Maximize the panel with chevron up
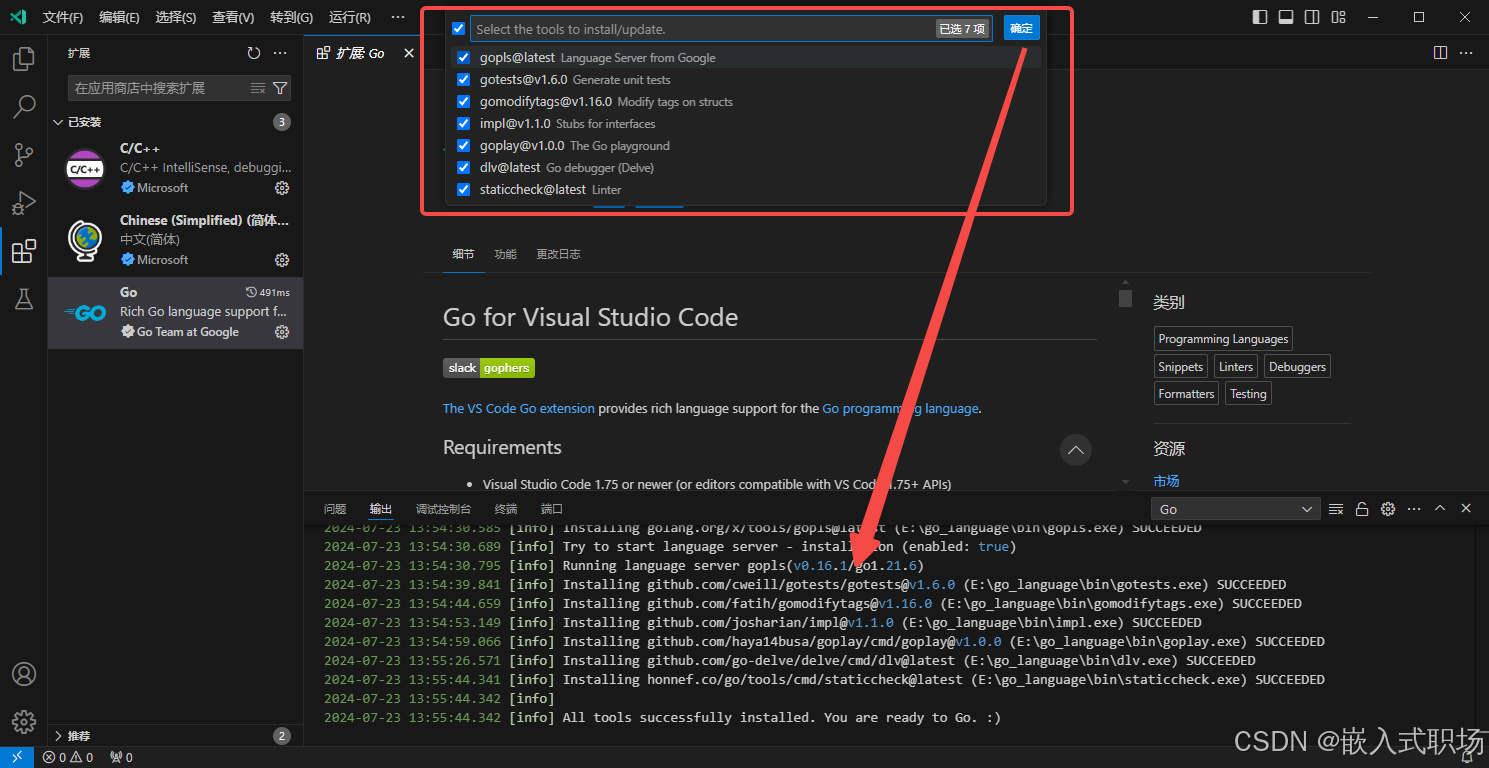This screenshot has width=1489, height=768. coord(1440,508)
